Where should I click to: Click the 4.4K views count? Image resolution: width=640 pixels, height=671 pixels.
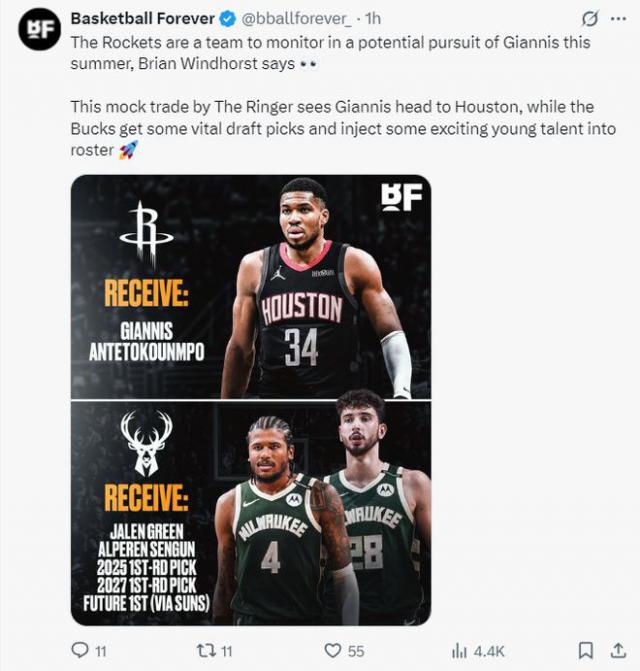(x=489, y=651)
